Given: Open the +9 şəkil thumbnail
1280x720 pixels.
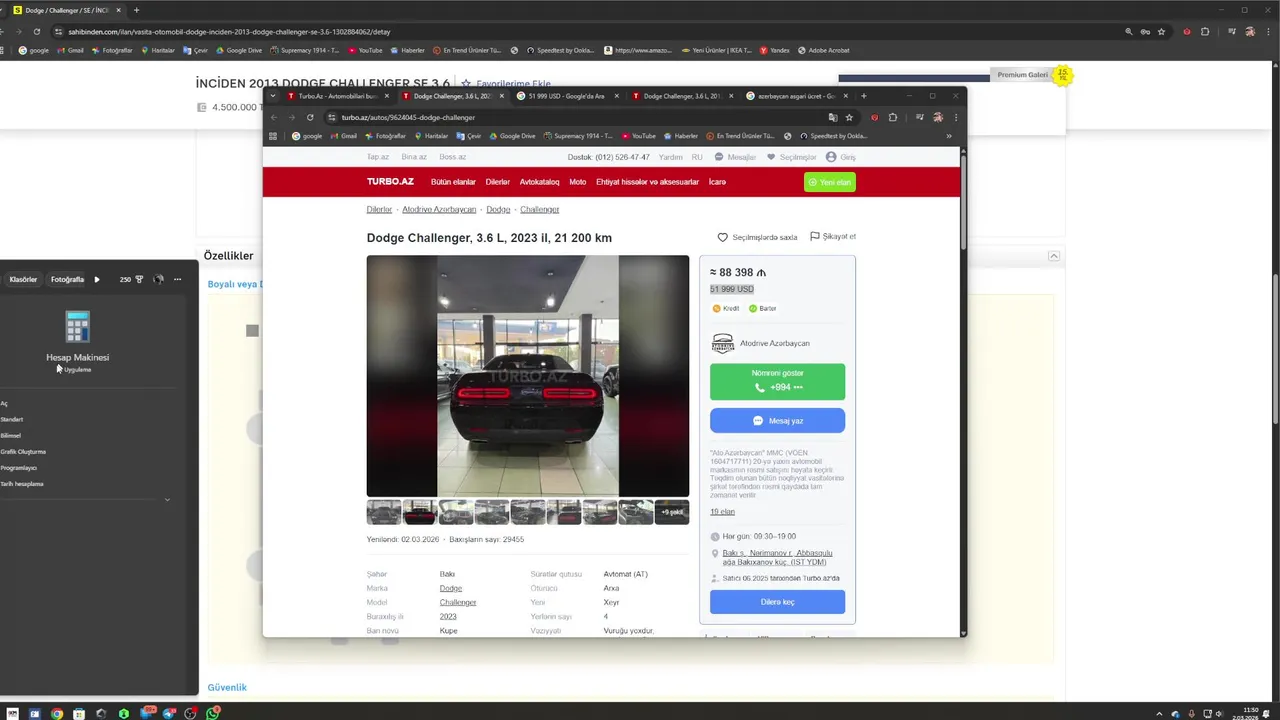Looking at the screenshot, I should click(x=672, y=512).
